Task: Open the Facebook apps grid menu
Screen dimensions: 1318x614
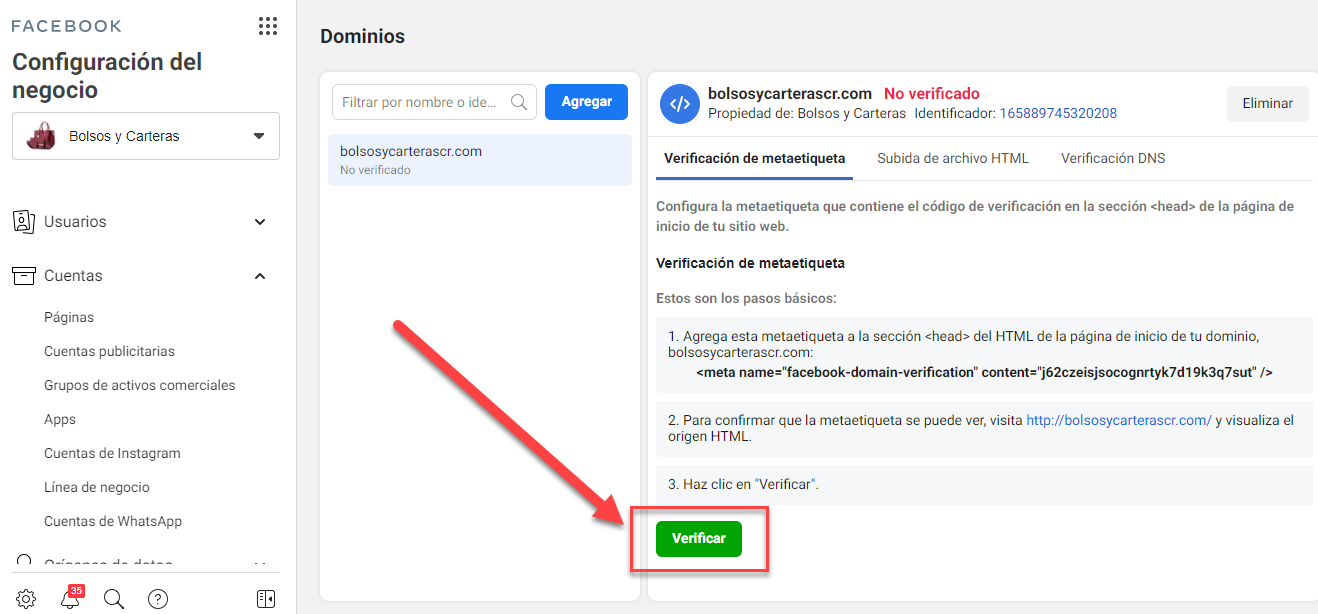Action: click(x=267, y=26)
